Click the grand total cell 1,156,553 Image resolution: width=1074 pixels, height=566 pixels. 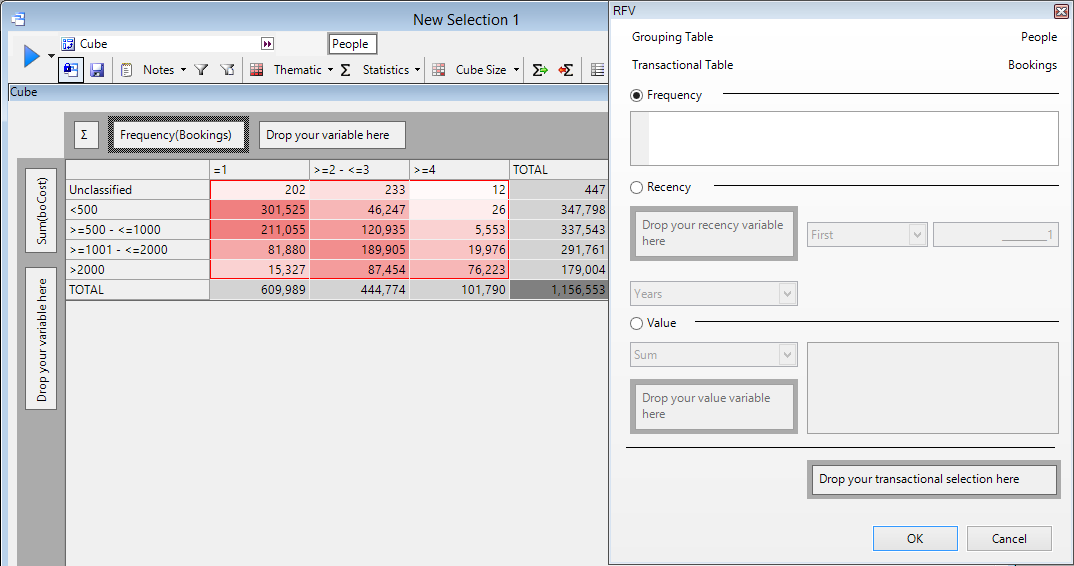coord(559,290)
